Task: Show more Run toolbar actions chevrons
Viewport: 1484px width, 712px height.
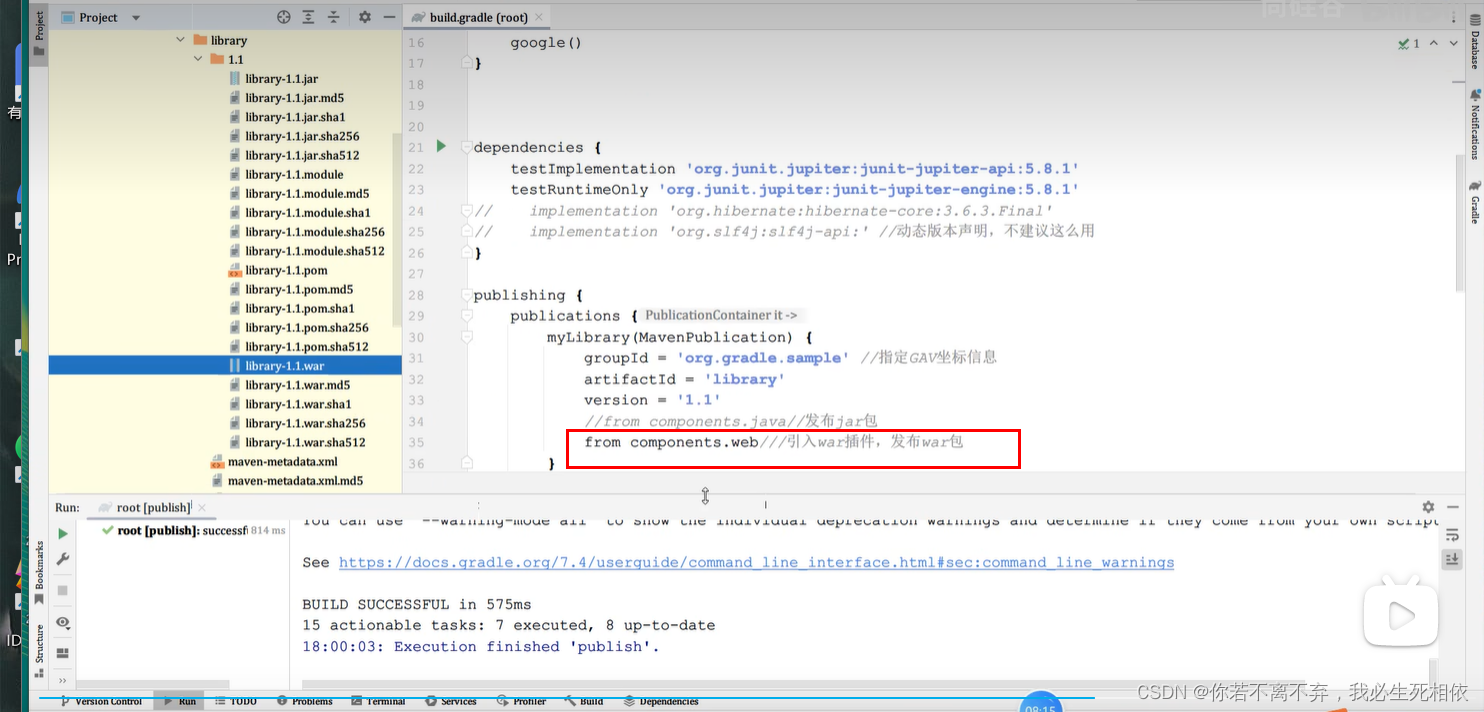Action: [x=62, y=679]
